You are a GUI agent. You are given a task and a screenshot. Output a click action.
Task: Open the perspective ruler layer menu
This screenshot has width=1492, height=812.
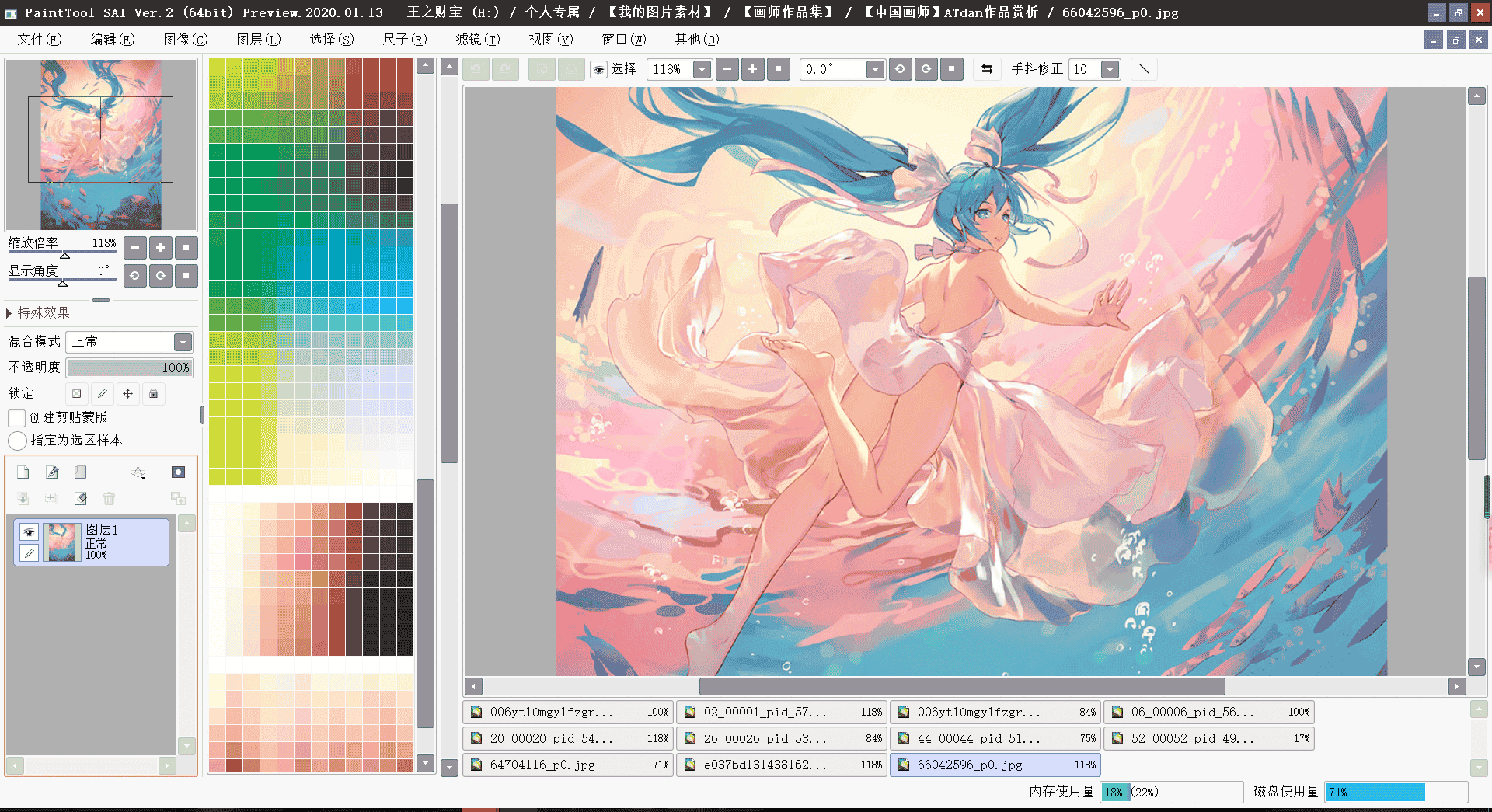click(x=138, y=472)
